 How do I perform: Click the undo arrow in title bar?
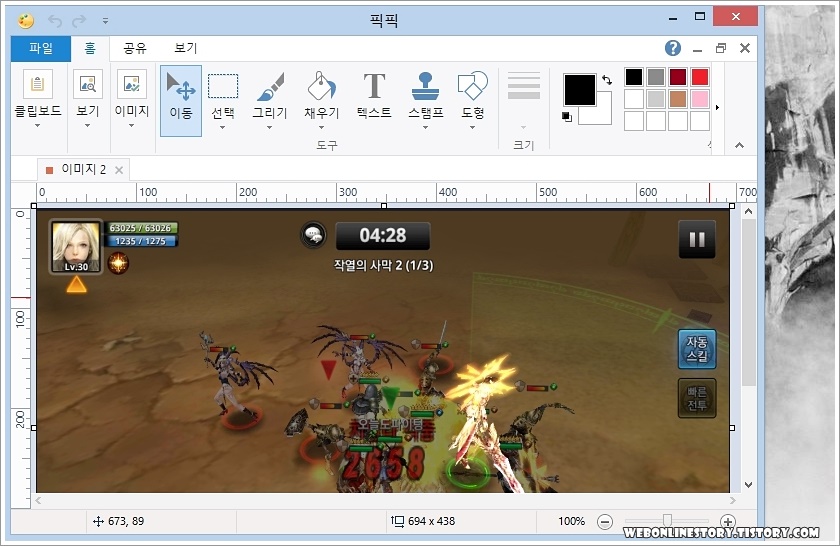pyautogui.click(x=55, y=21)
